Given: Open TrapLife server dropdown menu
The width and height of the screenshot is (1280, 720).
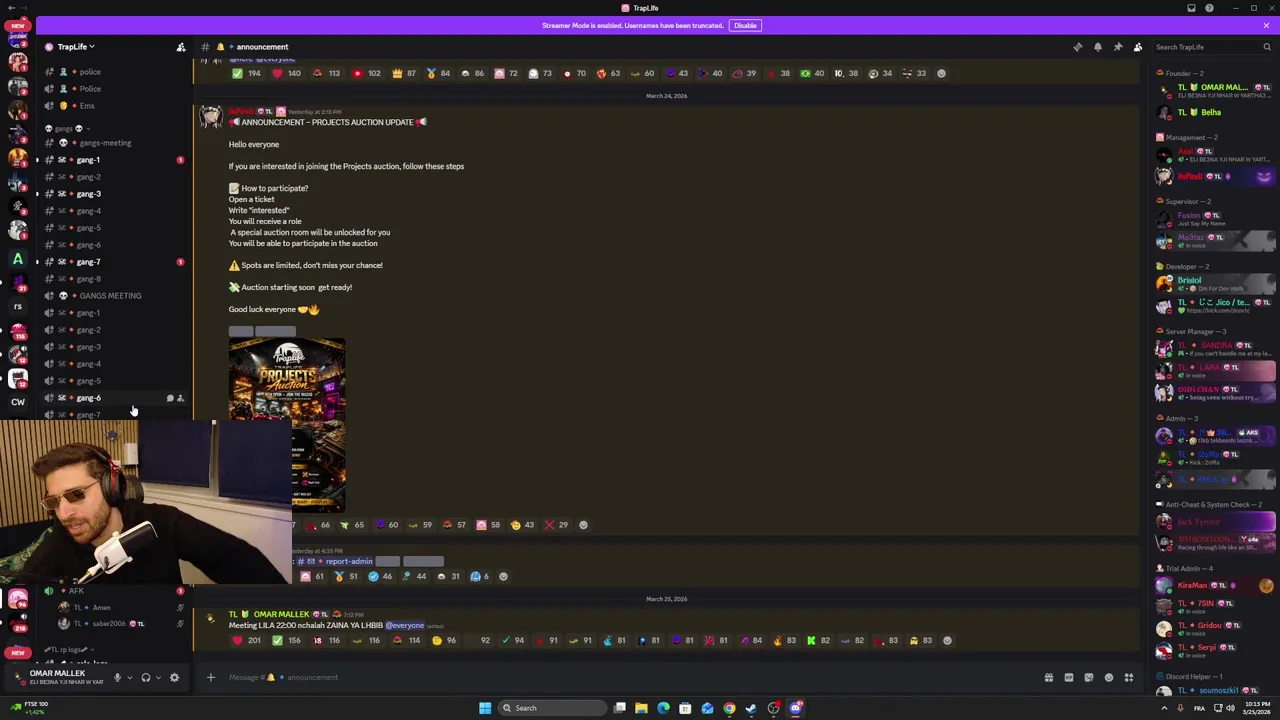Looking at the screenshot, I should pos(76,47).
